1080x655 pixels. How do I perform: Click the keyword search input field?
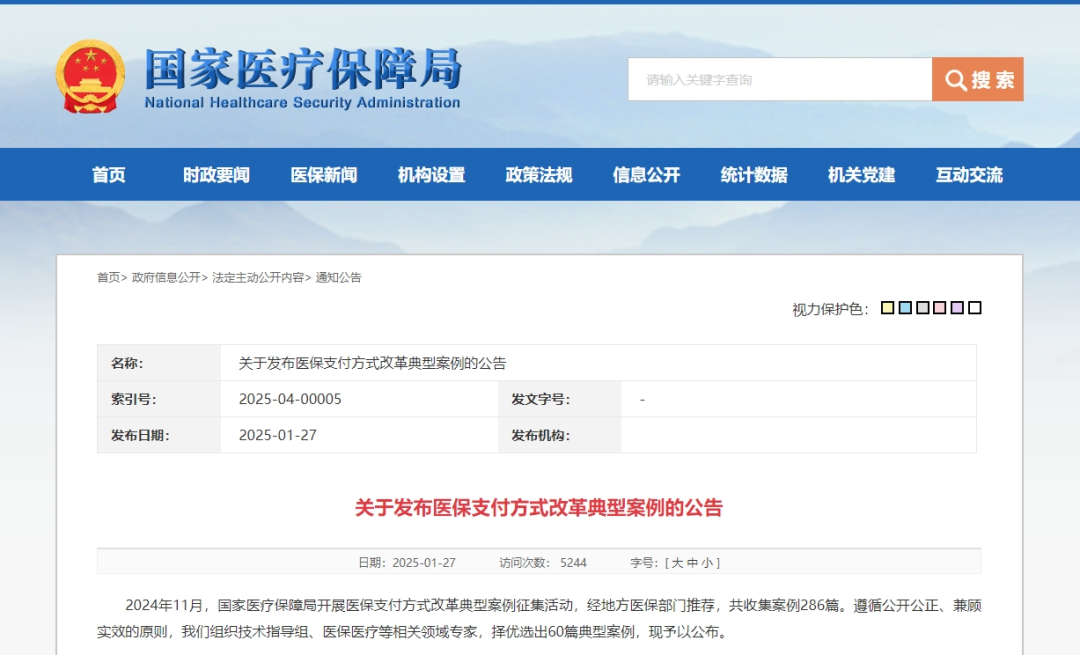(780, 79)
